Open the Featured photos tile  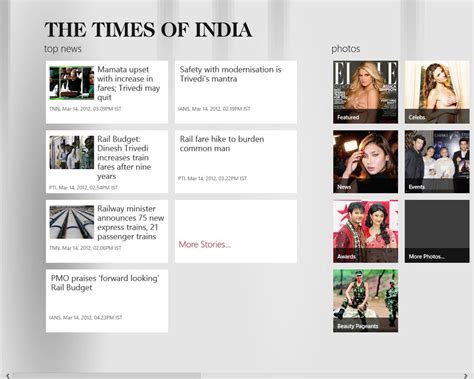pos(366,92)
